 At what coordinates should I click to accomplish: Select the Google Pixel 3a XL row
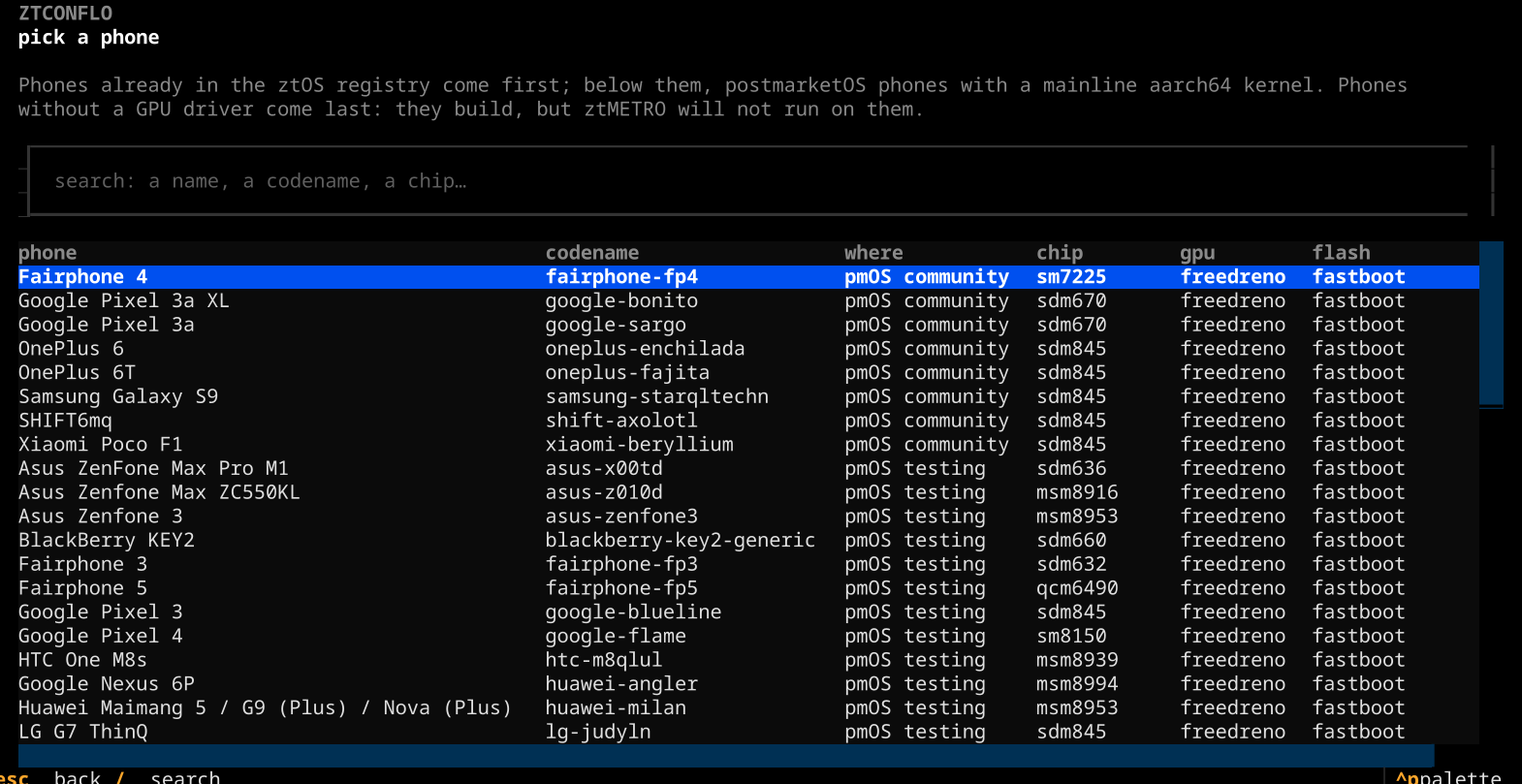click(x=748, y=301)
